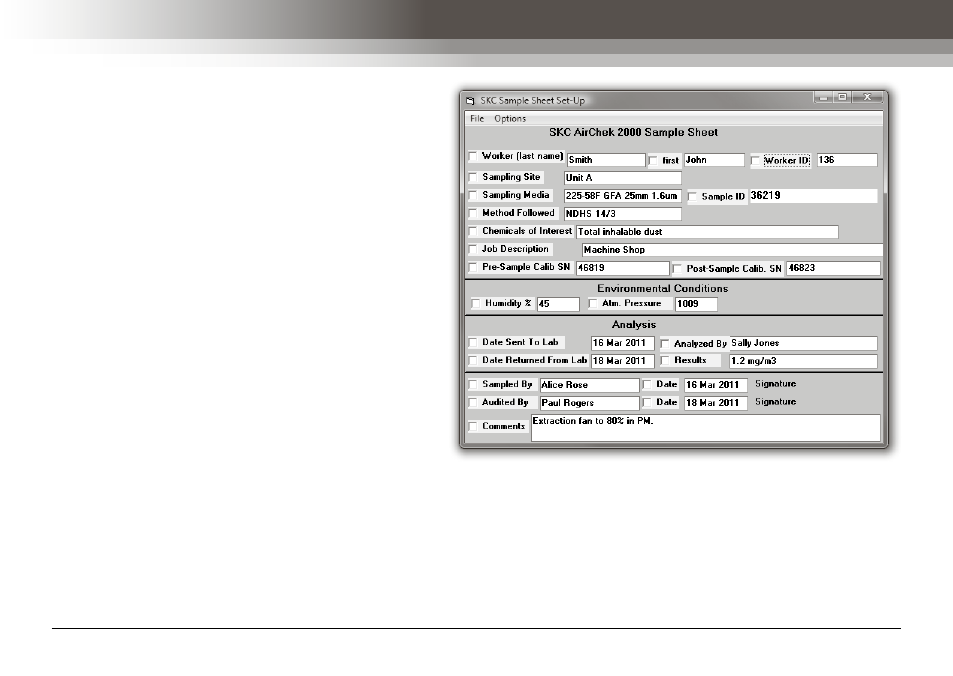Image resolution: width=953 pixels, height=676 pixels.
Task: Click the Worker ID field showing 136
Action: 847,160
